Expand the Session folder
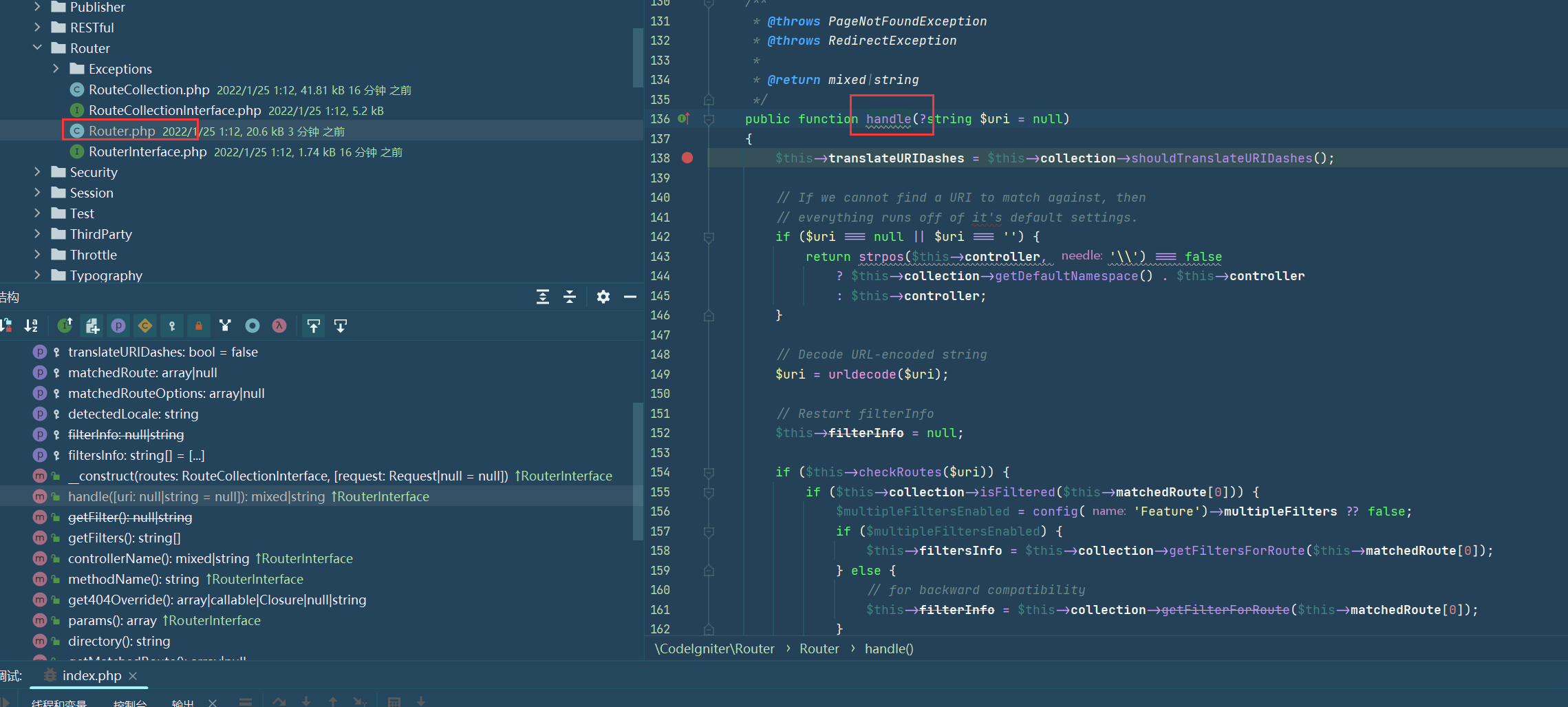Image resolution: width=1568 pixels, height=707 pixels. 37,193
